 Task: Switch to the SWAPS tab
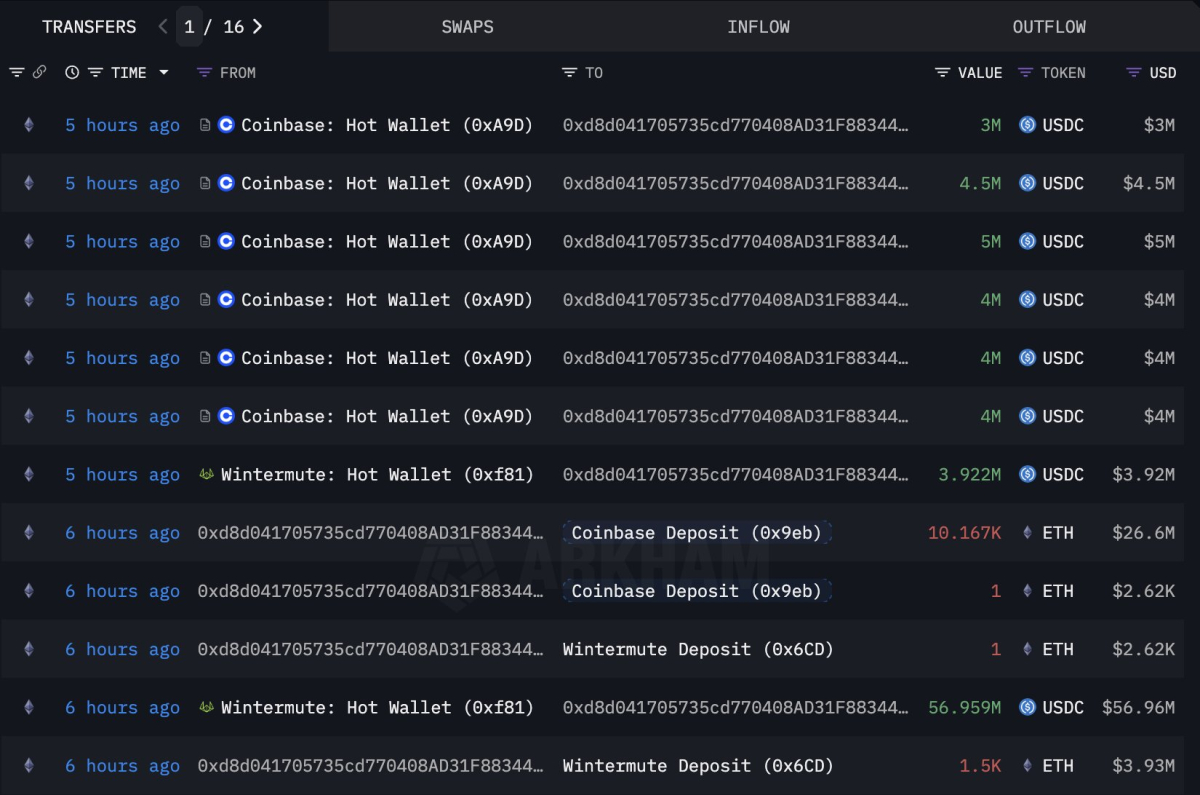pos(467,27)
